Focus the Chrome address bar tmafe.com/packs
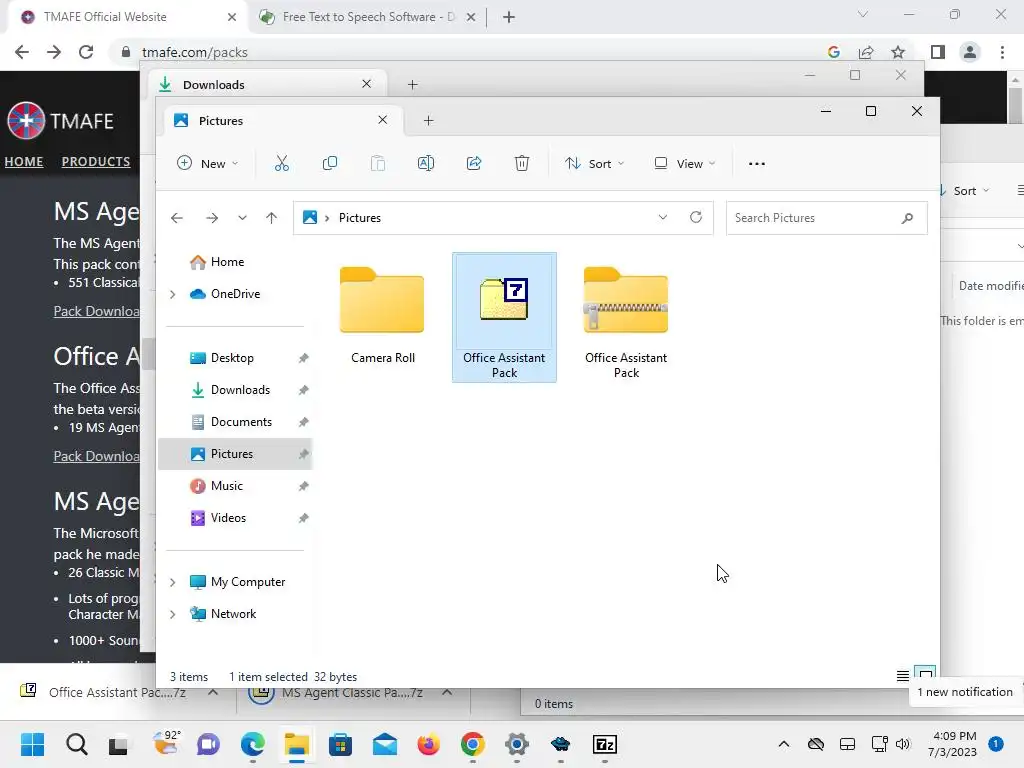This screenshot has height=768, width=1024. point(470,52)
